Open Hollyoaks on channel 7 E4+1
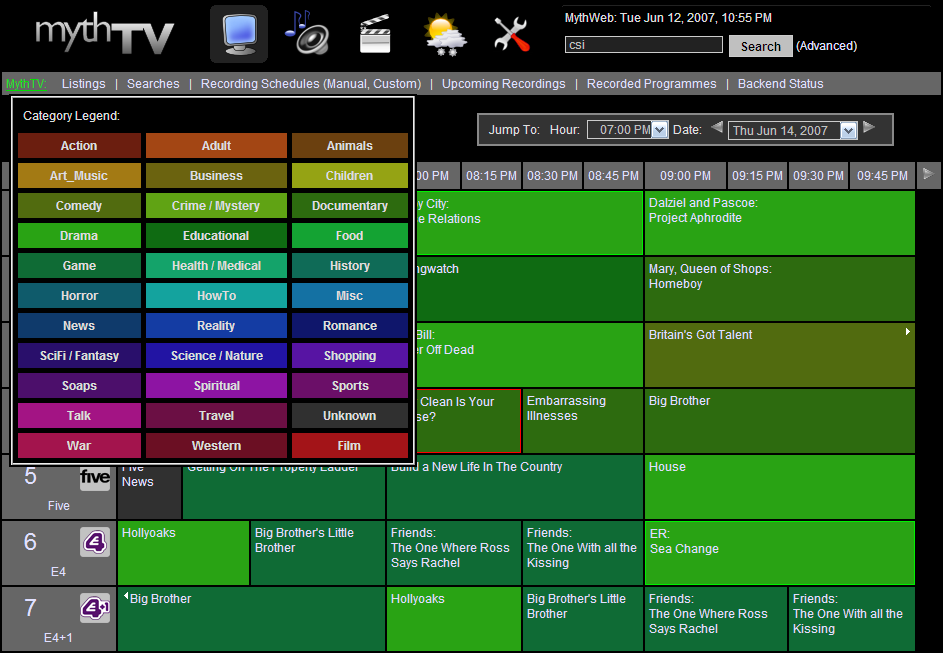This screenshot has height=653, width=943. pos(454,619)
